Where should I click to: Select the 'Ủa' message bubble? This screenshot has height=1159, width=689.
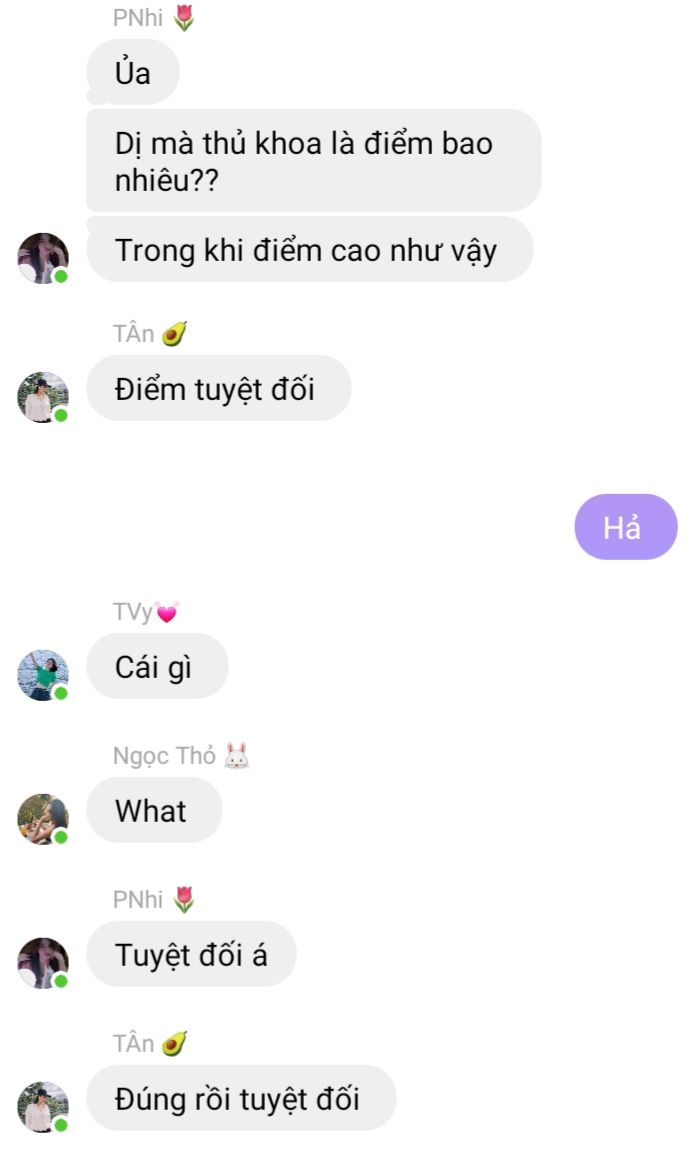(x=133, y=72)
